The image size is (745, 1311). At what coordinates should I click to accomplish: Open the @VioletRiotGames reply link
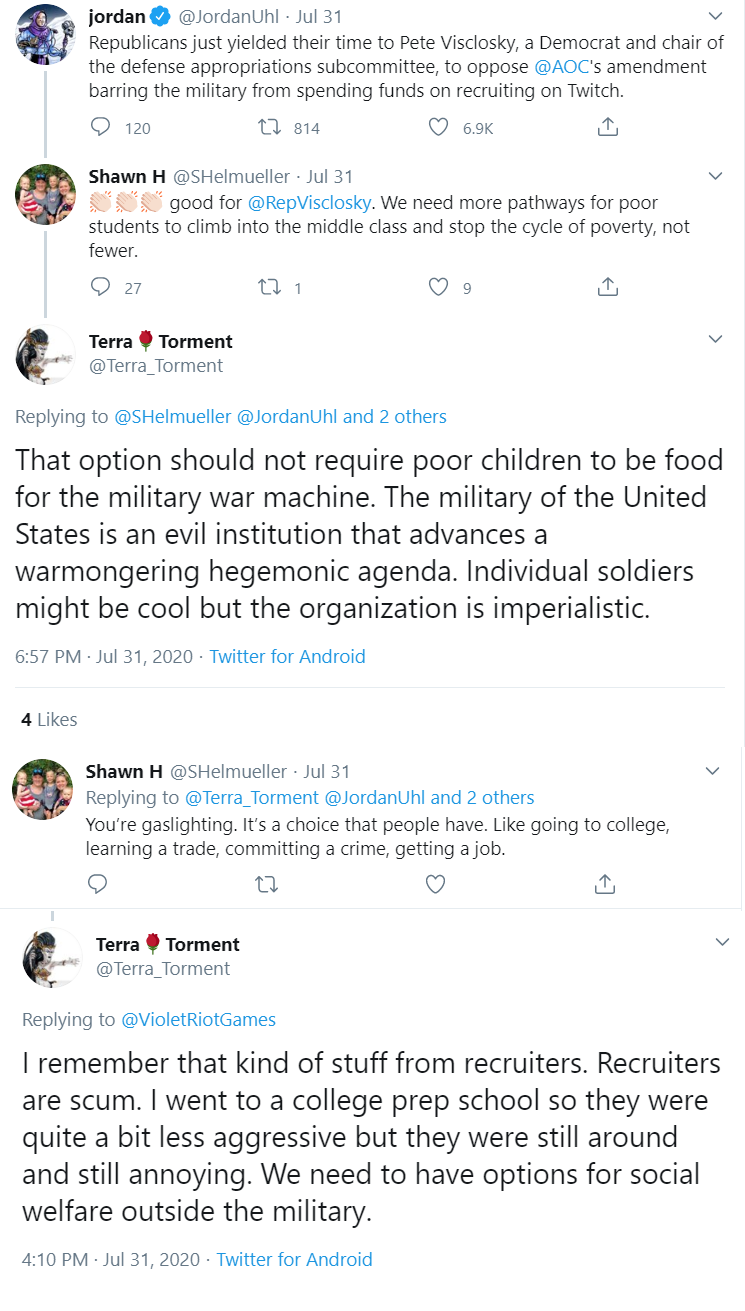[x=198, y=1020]
